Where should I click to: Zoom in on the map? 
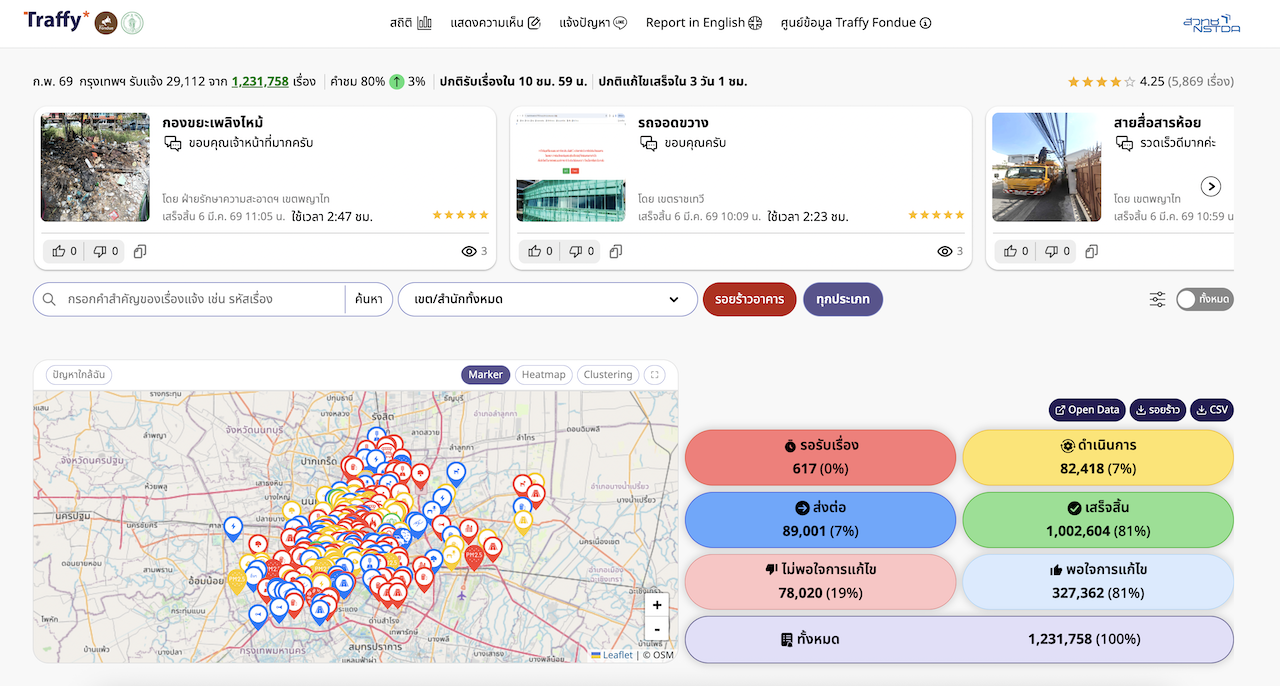[x=656, y=605]
